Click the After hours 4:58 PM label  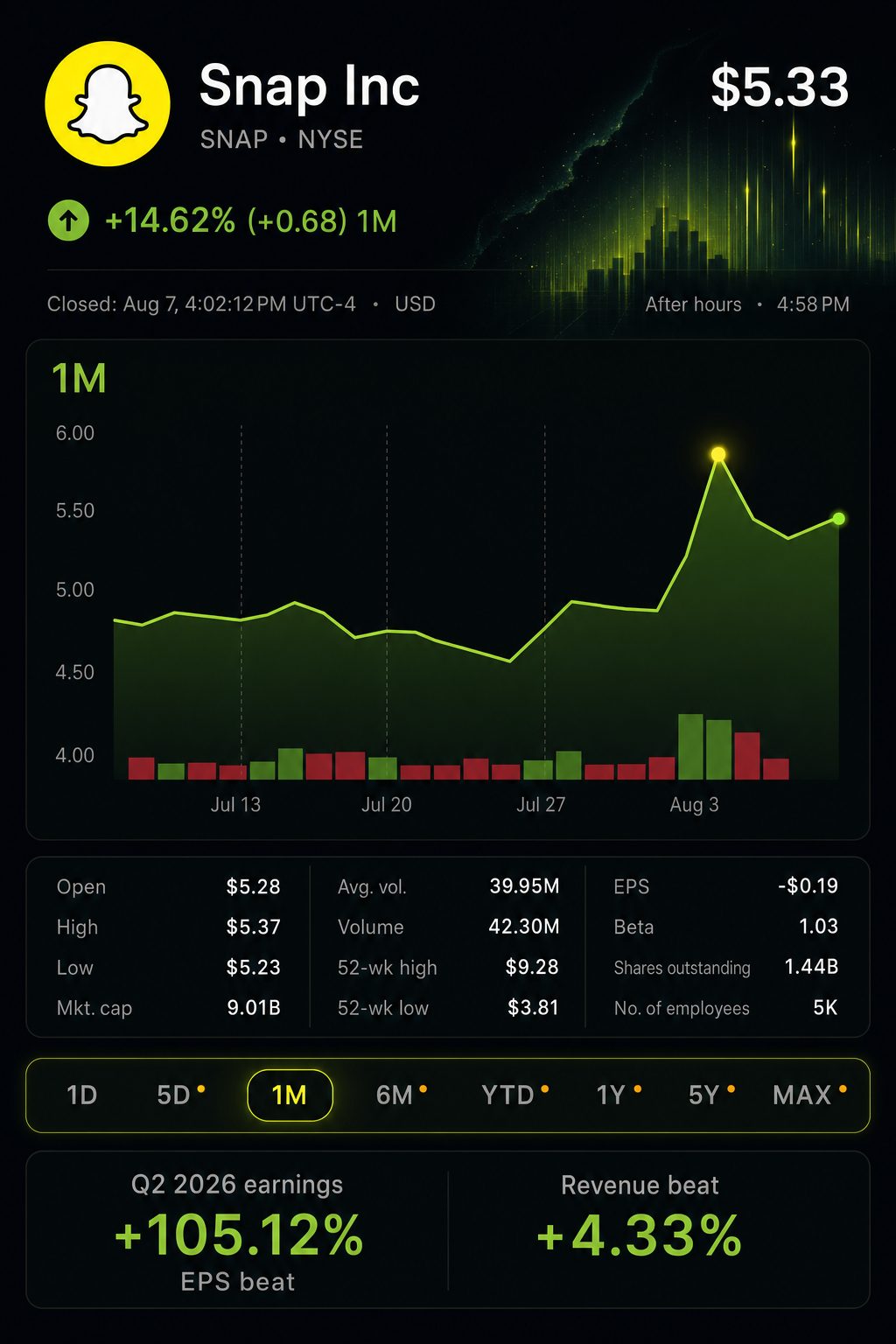[x=747, y=304]
